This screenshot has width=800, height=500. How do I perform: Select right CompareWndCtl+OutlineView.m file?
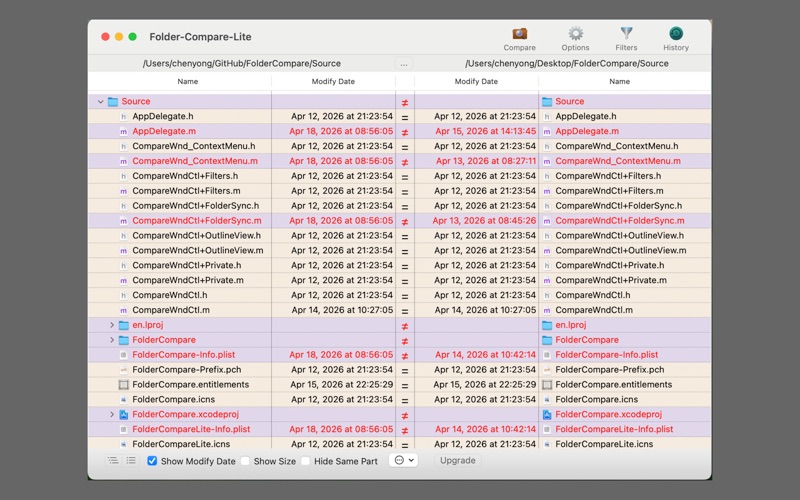tap(621, 251)
